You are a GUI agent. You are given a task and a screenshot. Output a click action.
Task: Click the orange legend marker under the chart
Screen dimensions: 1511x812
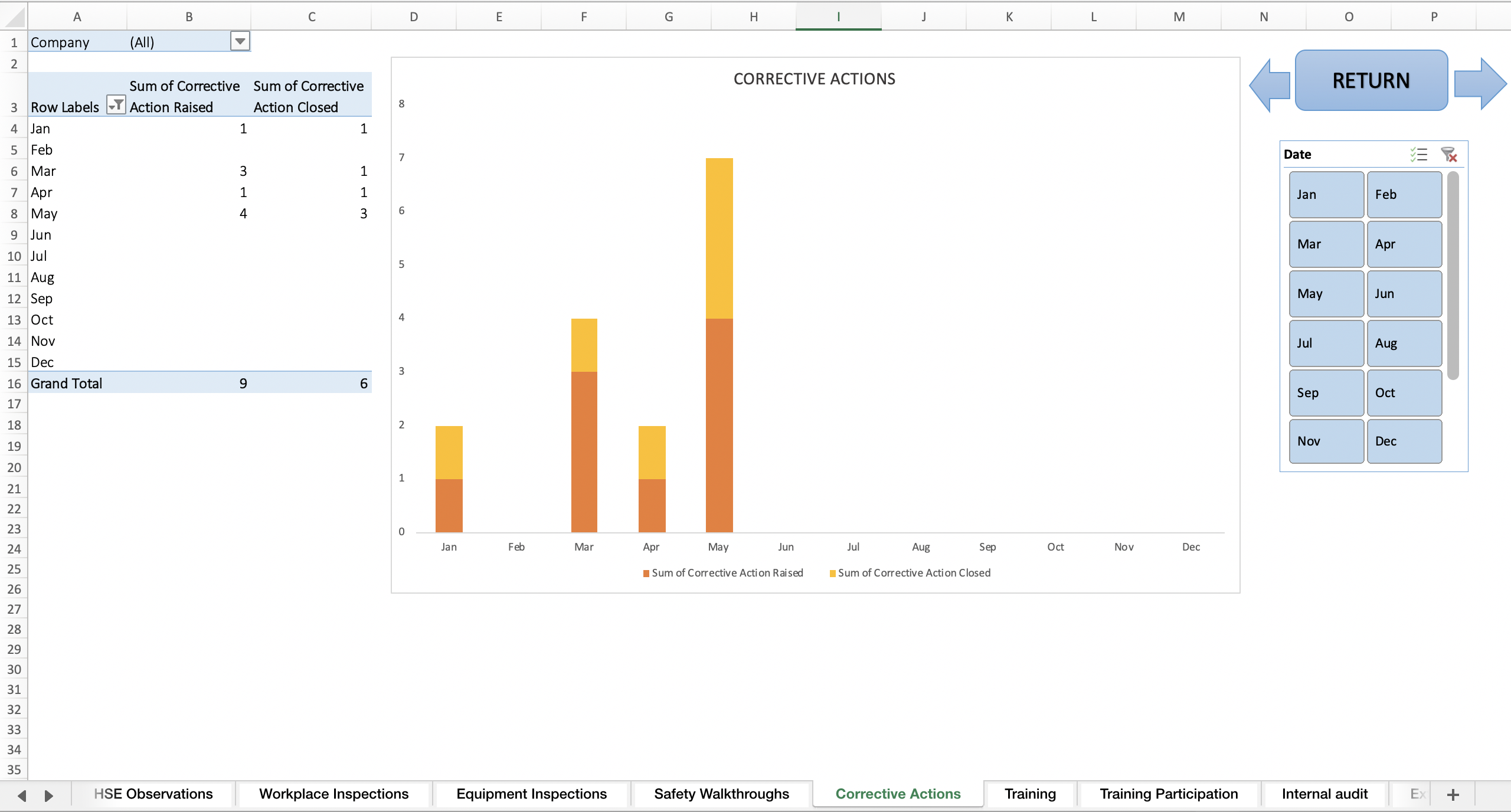645,573
